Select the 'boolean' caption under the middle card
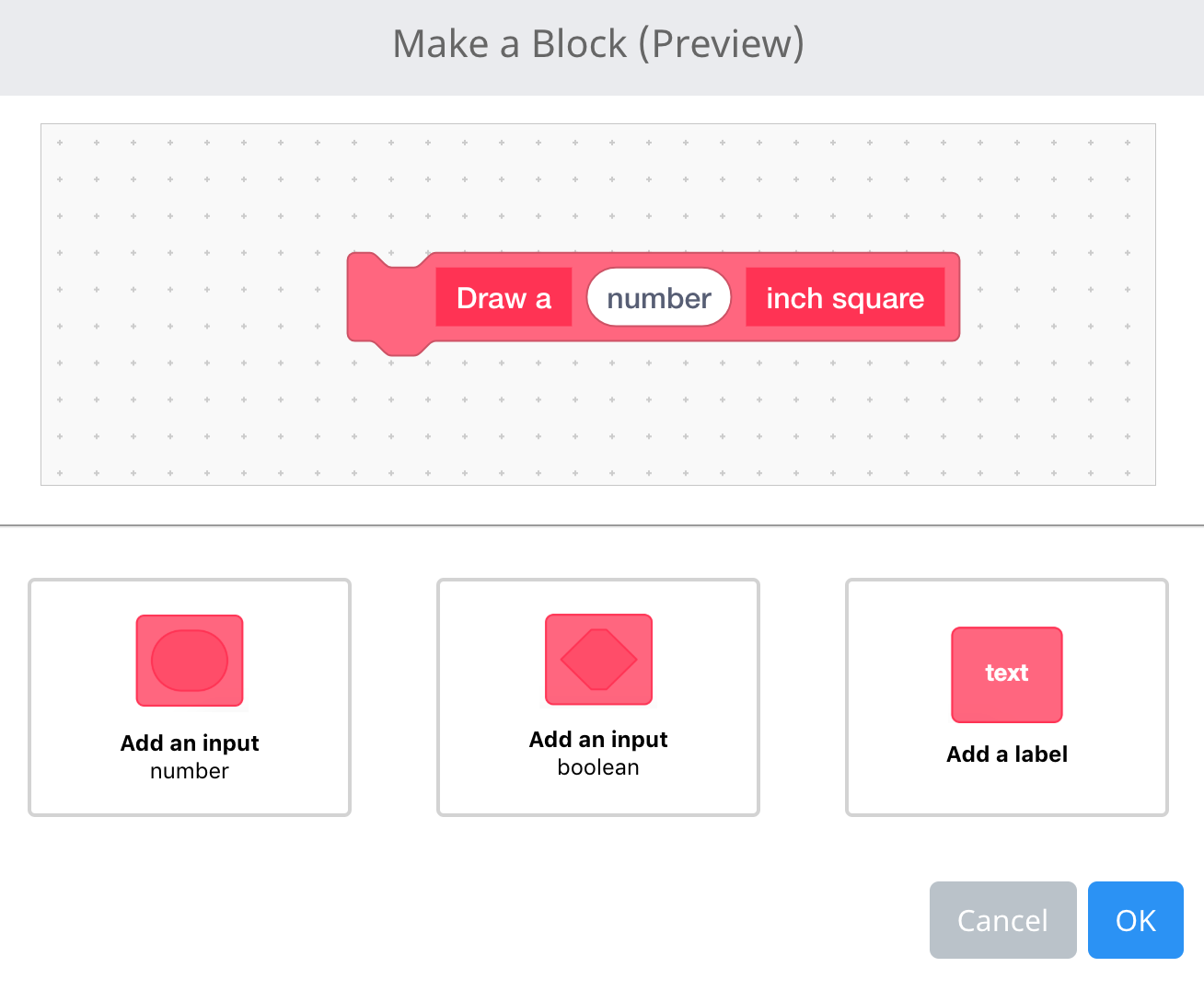Screen dimensions: 1204x990 [597, 767]
